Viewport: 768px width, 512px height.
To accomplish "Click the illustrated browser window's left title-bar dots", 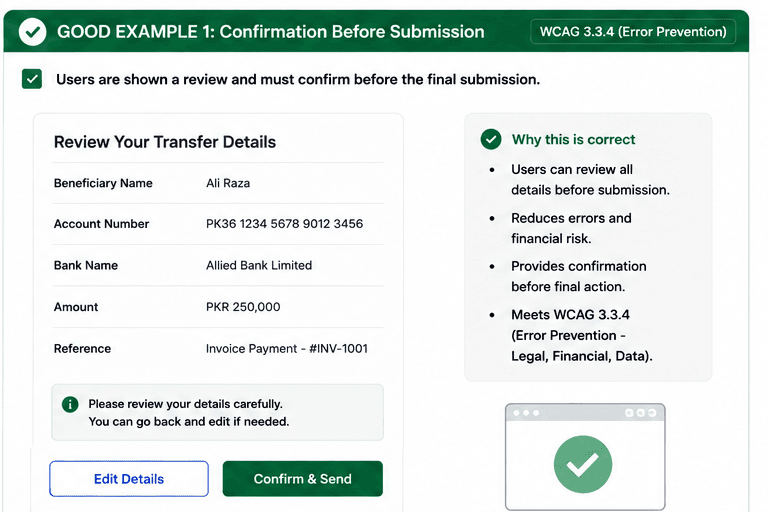I will [x=526, y=413].
